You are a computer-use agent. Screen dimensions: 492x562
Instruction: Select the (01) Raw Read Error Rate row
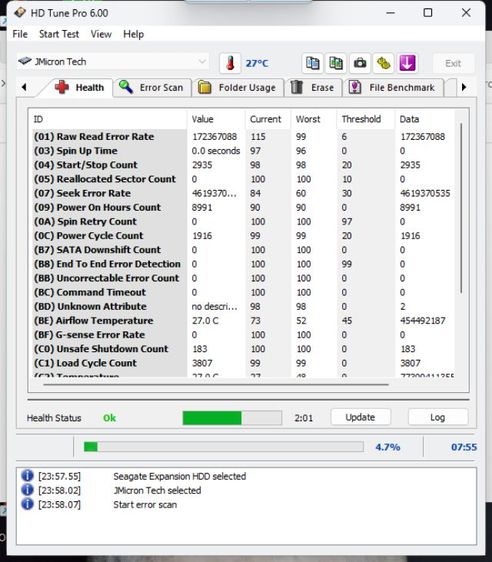(244, 137)
